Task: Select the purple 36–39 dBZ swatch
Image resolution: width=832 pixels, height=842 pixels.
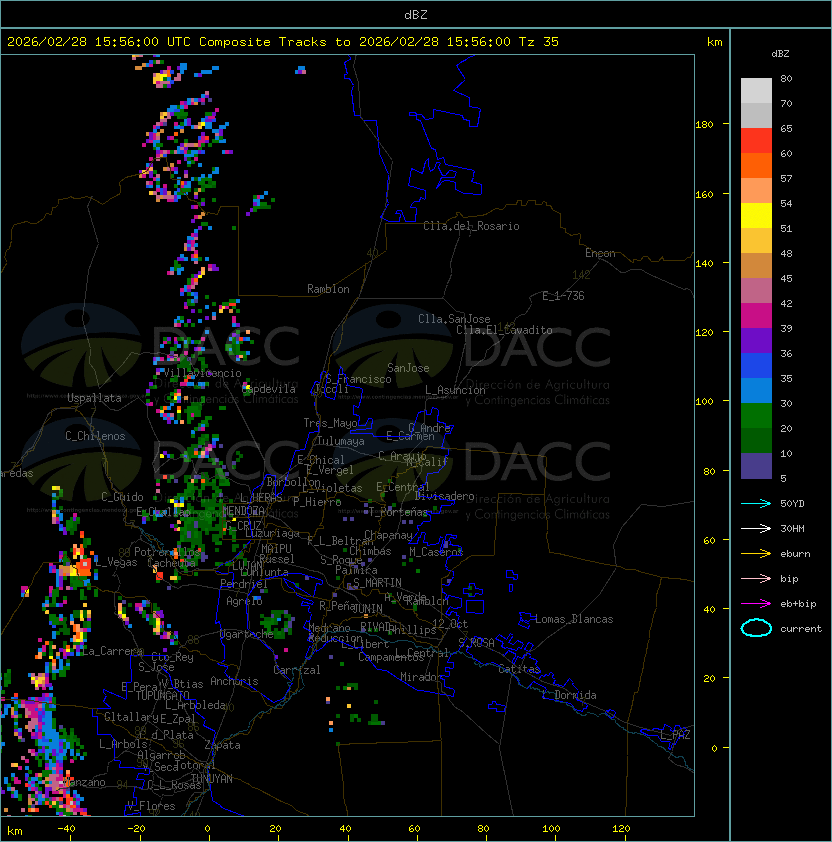Action: 756,340
